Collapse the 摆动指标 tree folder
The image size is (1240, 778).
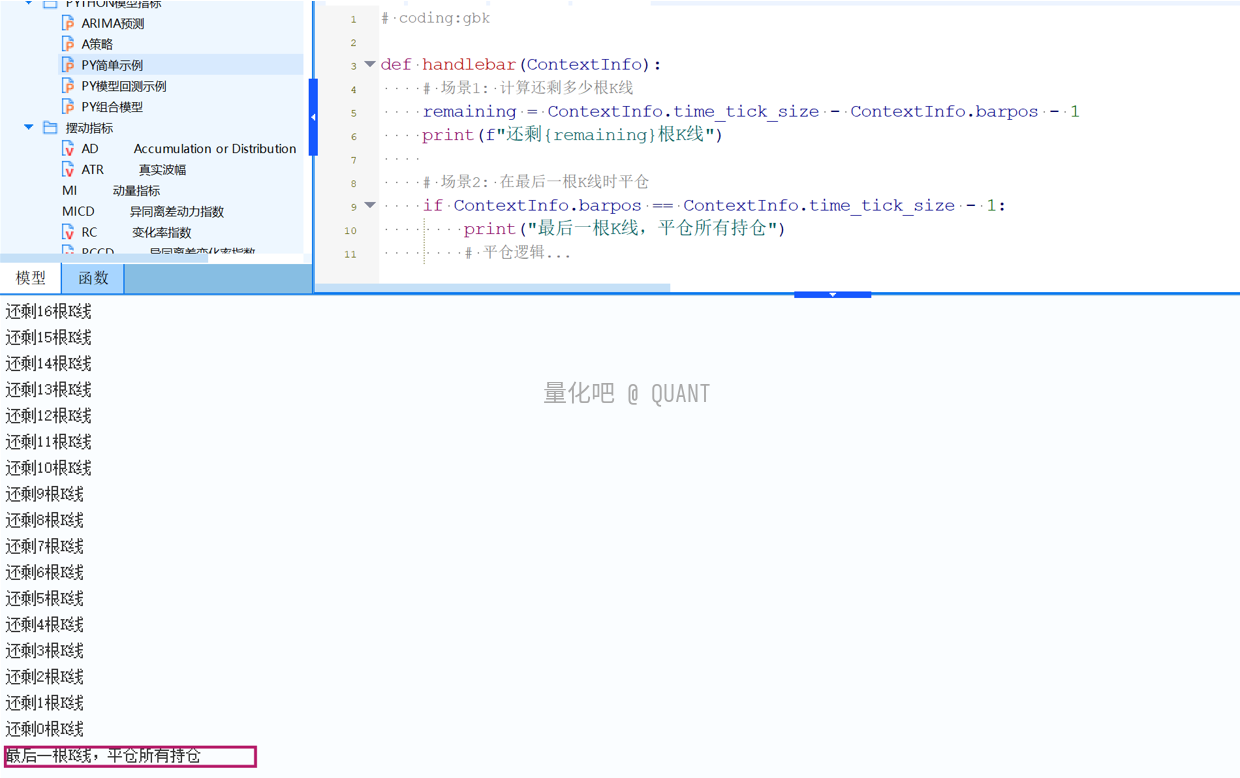tap(29, 128)
